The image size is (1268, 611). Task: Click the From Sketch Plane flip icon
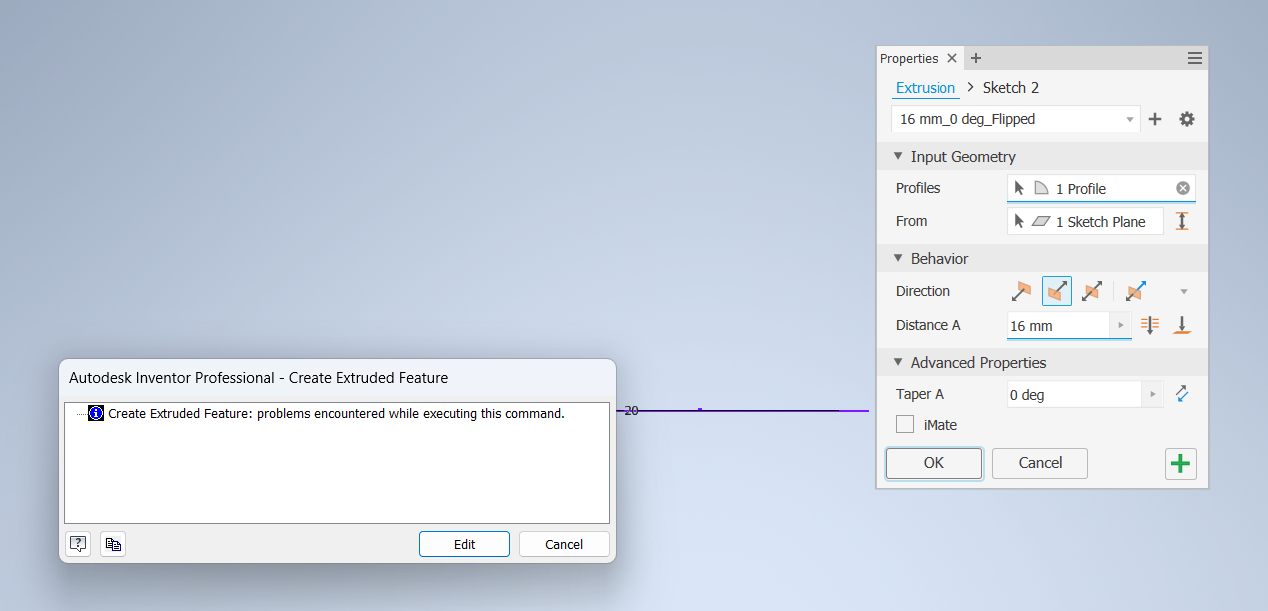point(1182,220)
